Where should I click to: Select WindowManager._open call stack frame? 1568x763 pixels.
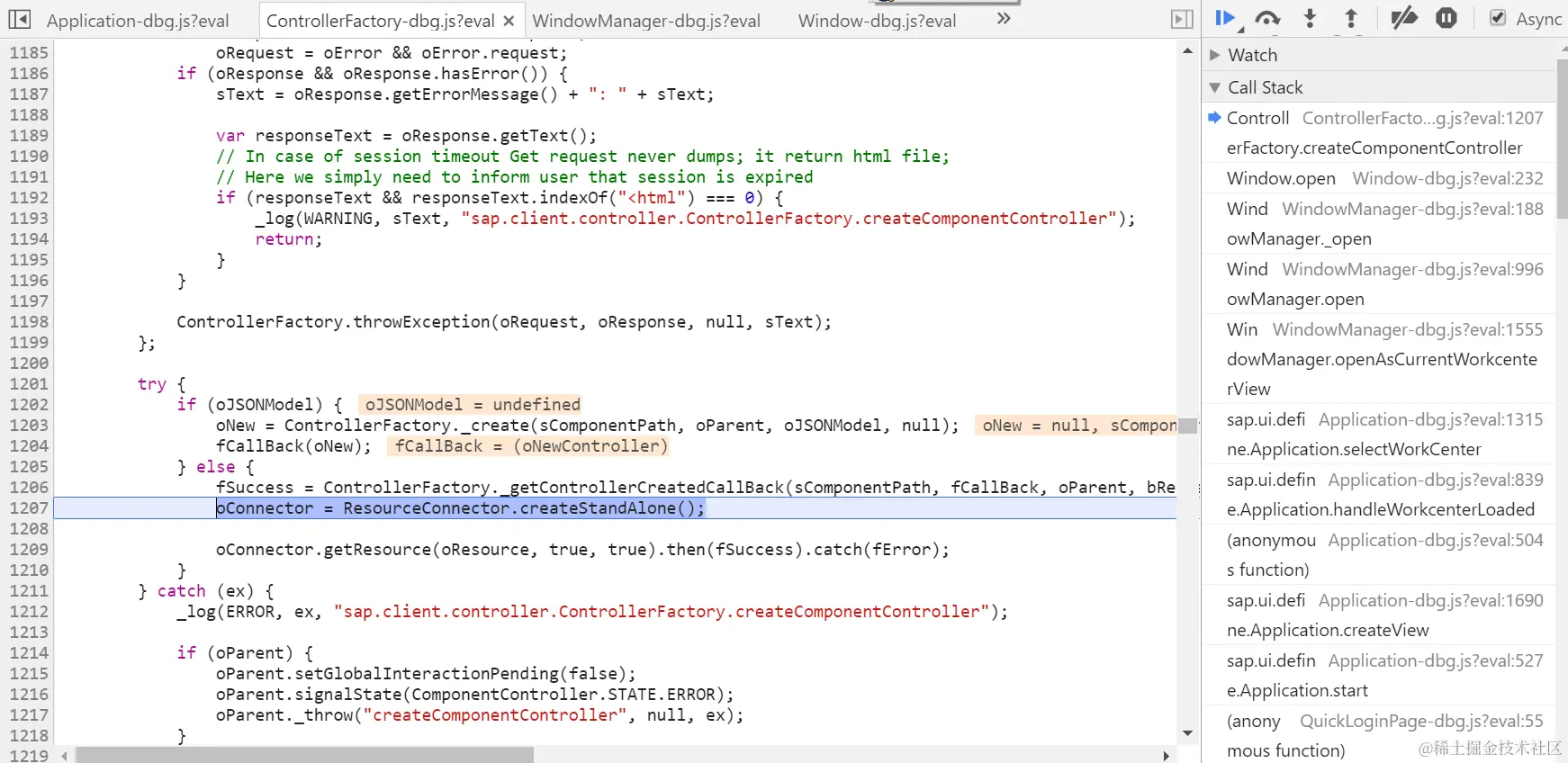[x=1379, y=223]
